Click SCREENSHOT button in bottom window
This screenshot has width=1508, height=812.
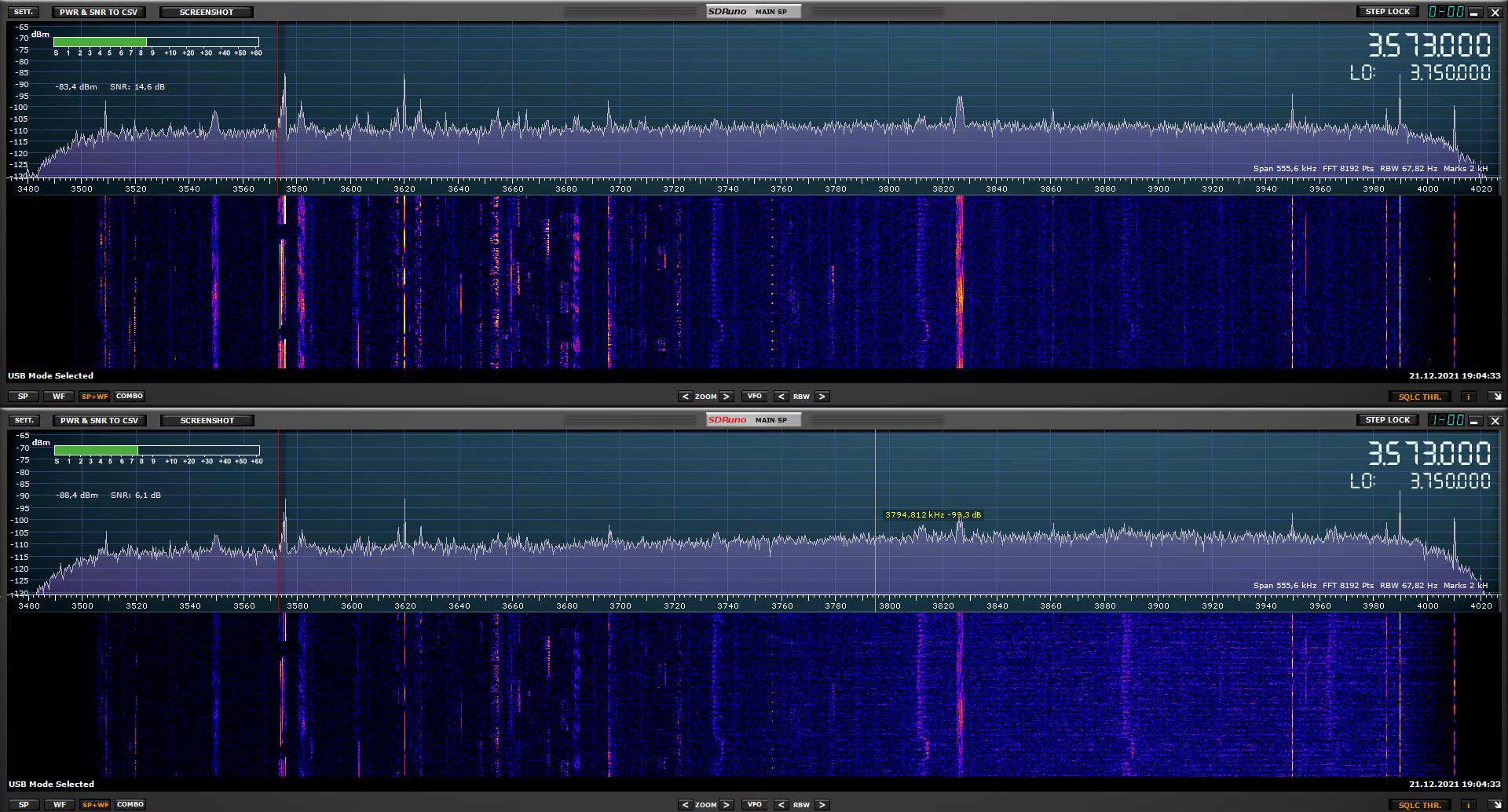pos(207,420)
